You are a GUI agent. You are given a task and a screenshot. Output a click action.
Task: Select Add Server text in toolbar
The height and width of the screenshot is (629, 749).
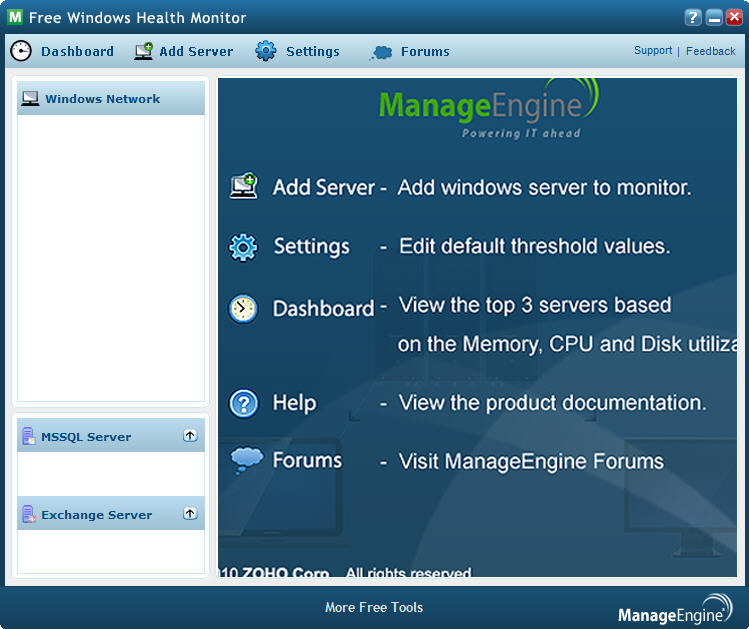coord(196,51)
